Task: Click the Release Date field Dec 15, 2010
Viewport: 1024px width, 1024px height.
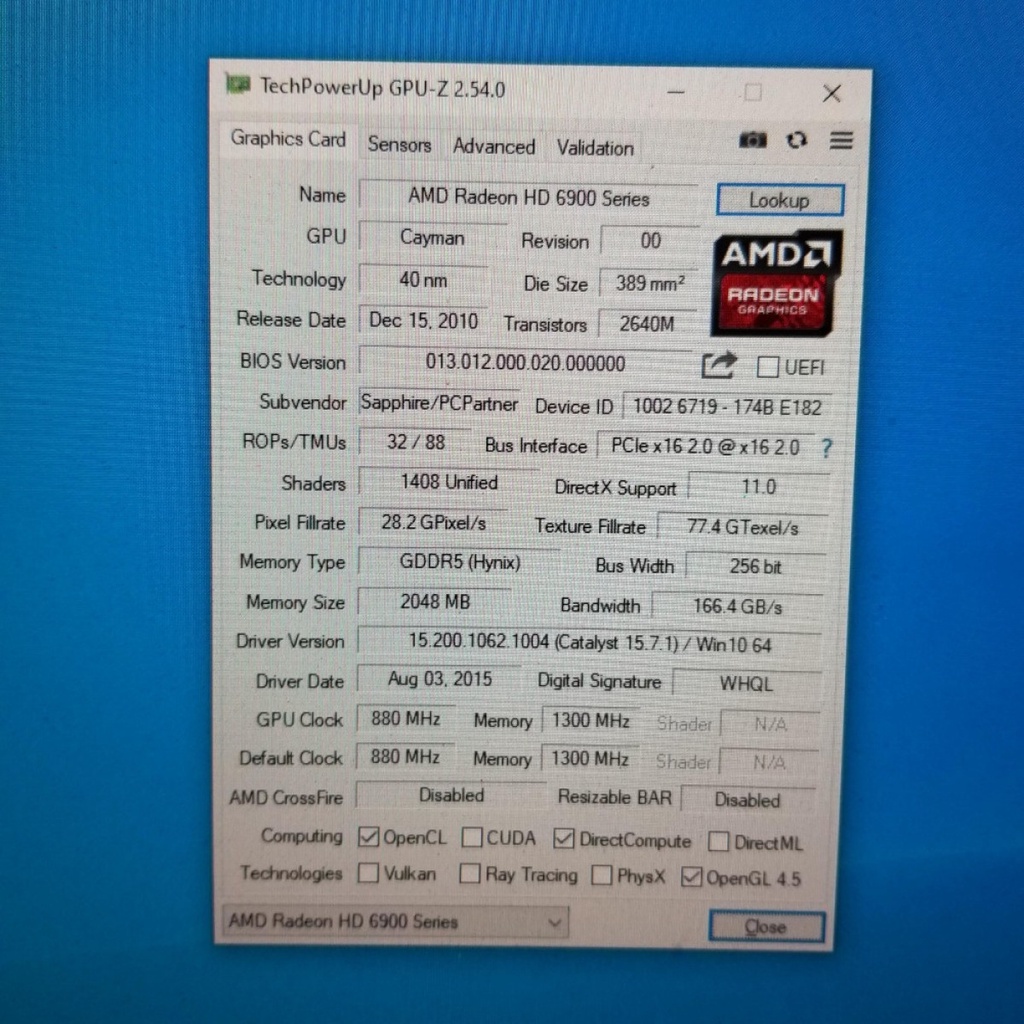Action: coord(423,321)
